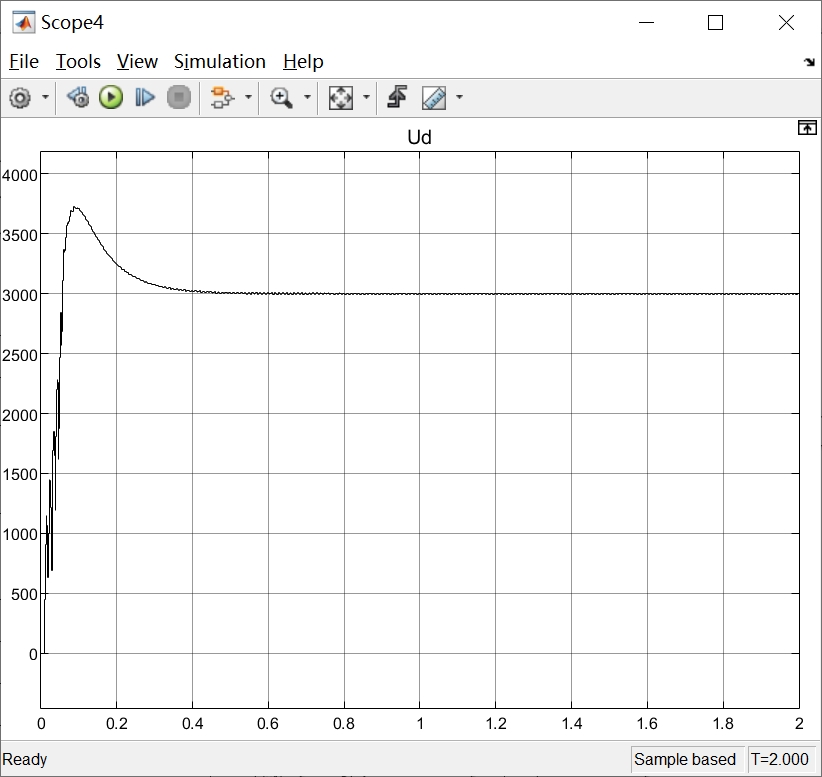
Task: Expand the configuration properties dropdown arrow
Action: (x=46, y=97)
